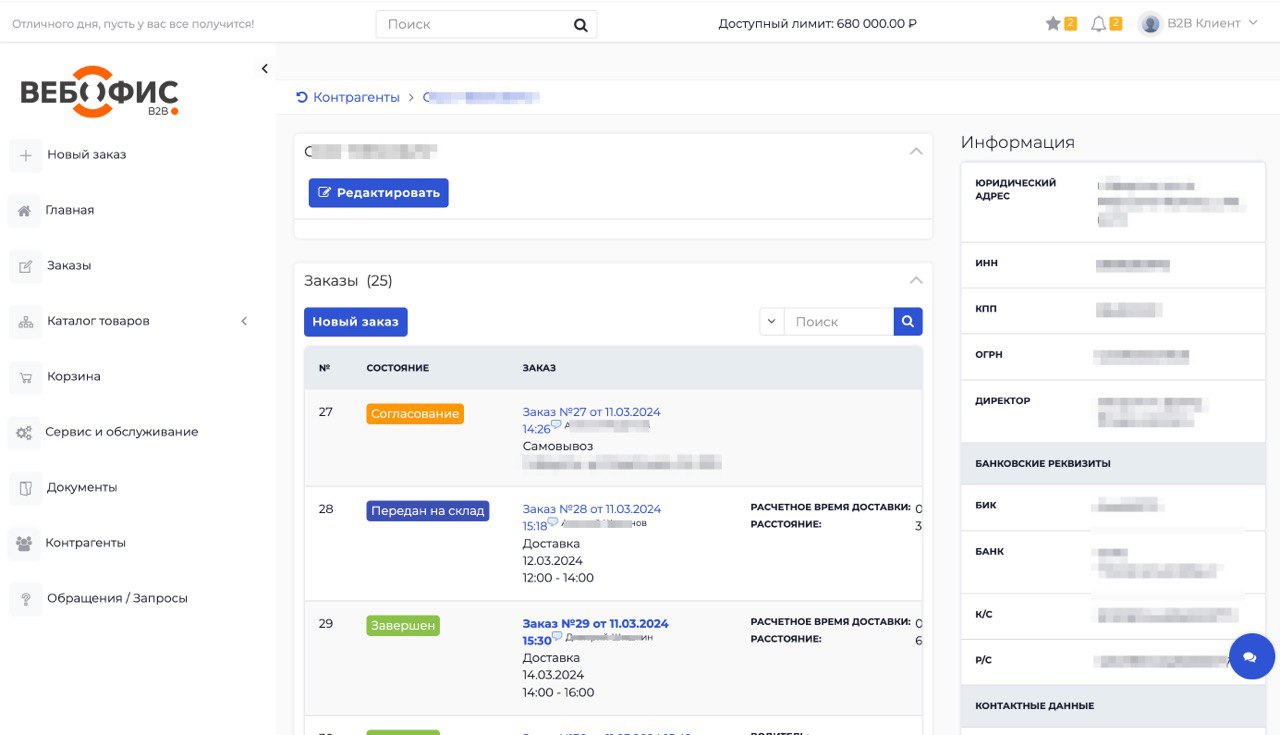This screenshot has height=735, width=1280.
Task: Go to Главная in sidebar menu
Action: 69,210
